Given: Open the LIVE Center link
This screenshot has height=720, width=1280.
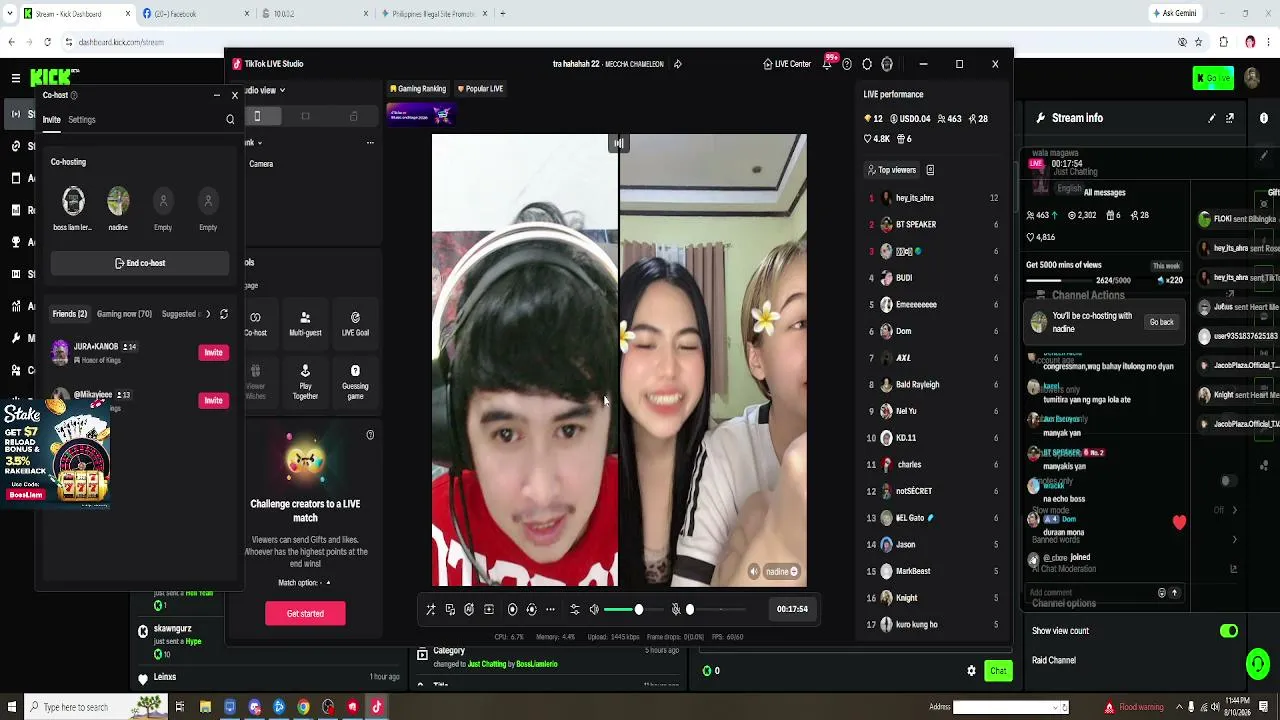Looking at the screenshot, I should click(787, 64).
